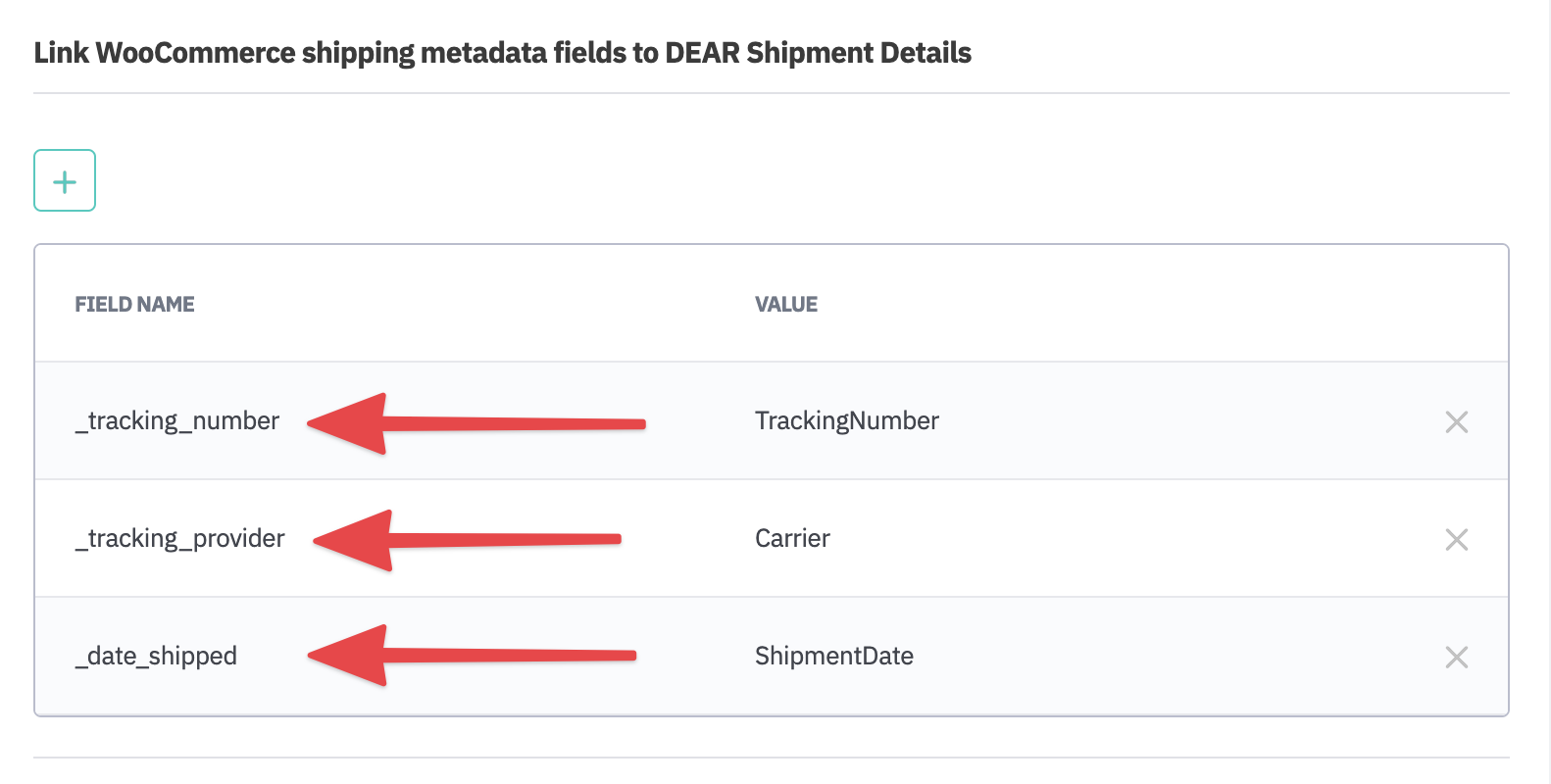Click the red arrow beside _date_shipped

(471, 659)
